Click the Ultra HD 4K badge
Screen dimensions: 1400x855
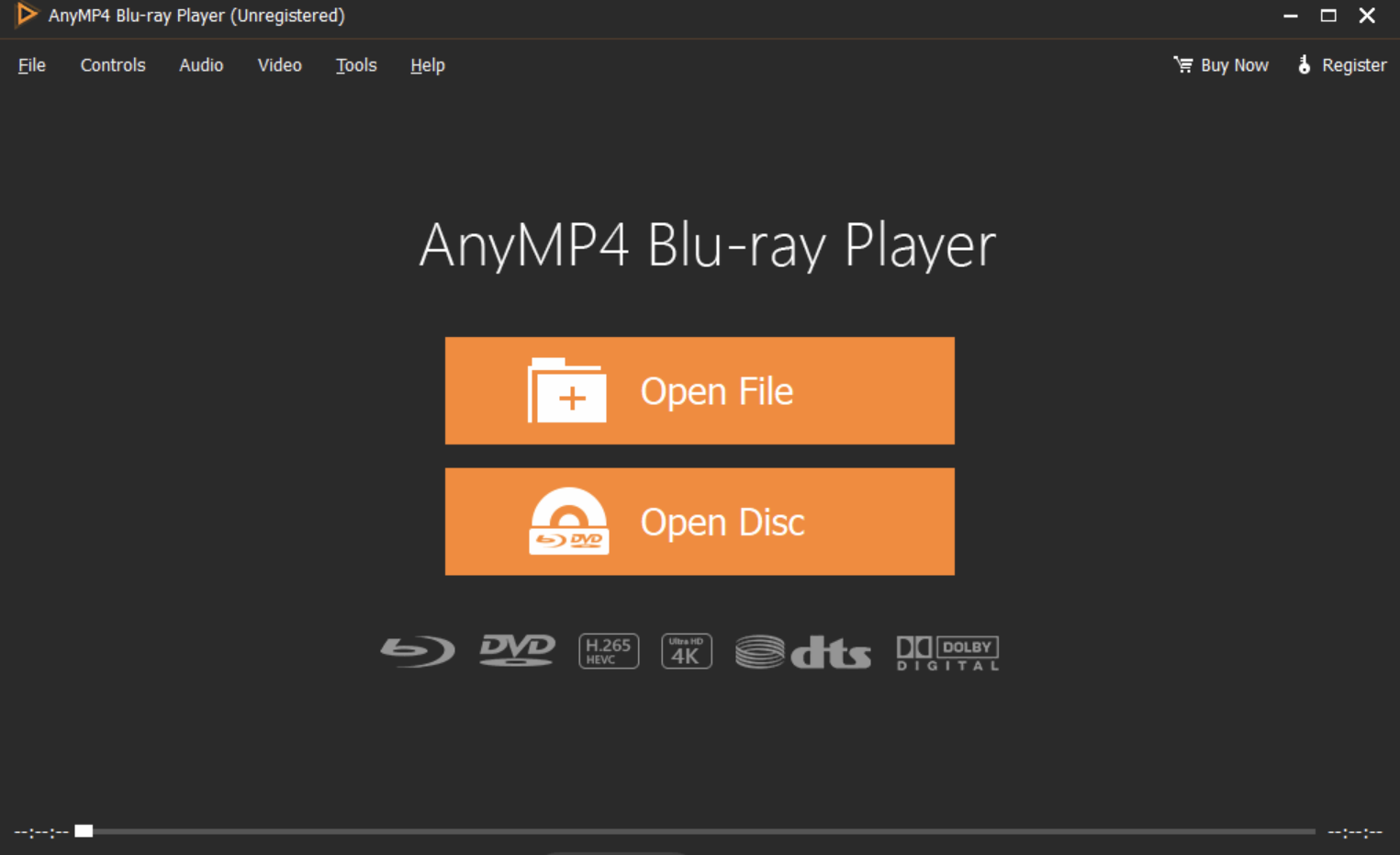pyautogui.click(x=686, y=650)
